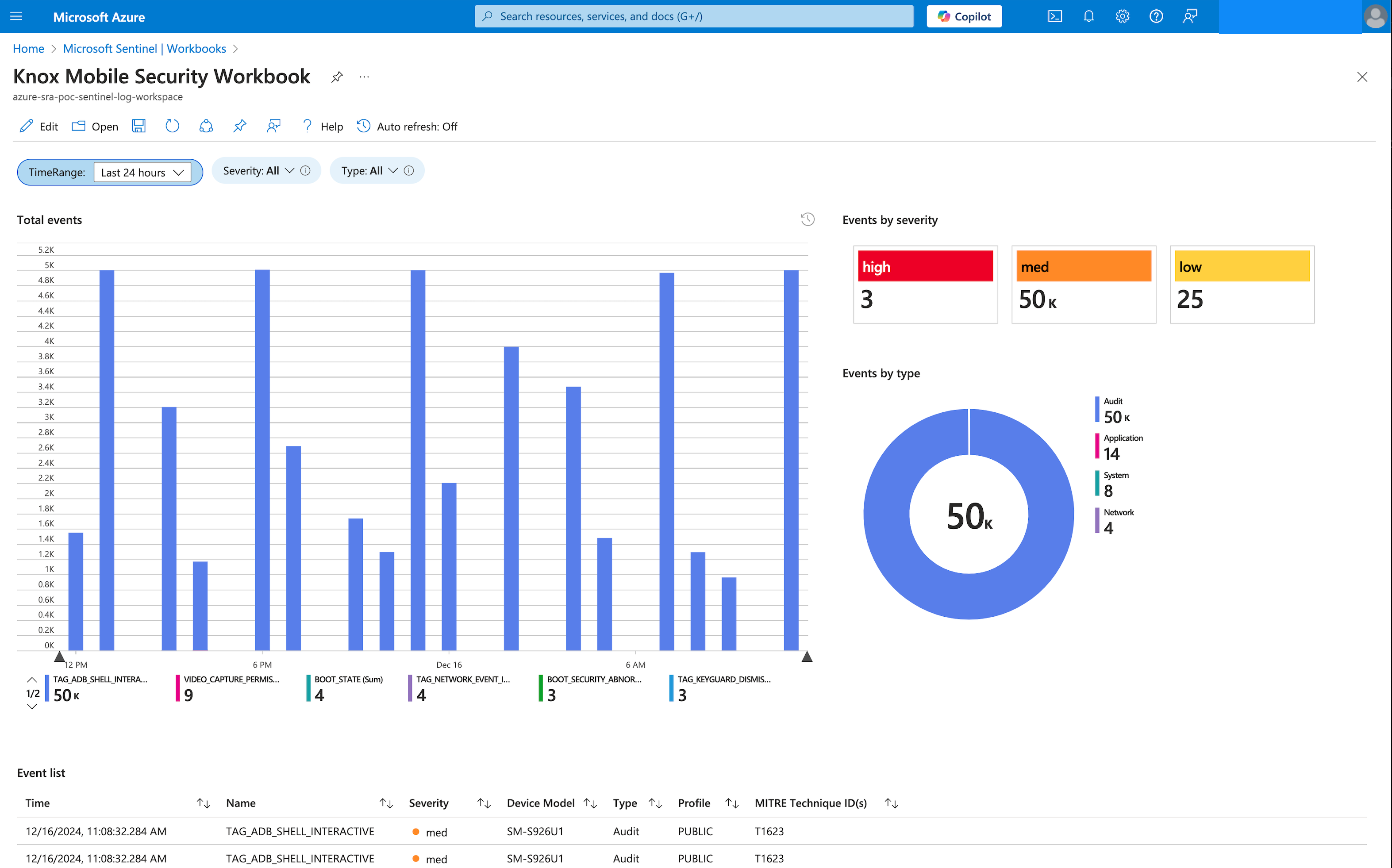Open the workbook overflow menu
Screen dimensions: 1392x868
(364, 77)
